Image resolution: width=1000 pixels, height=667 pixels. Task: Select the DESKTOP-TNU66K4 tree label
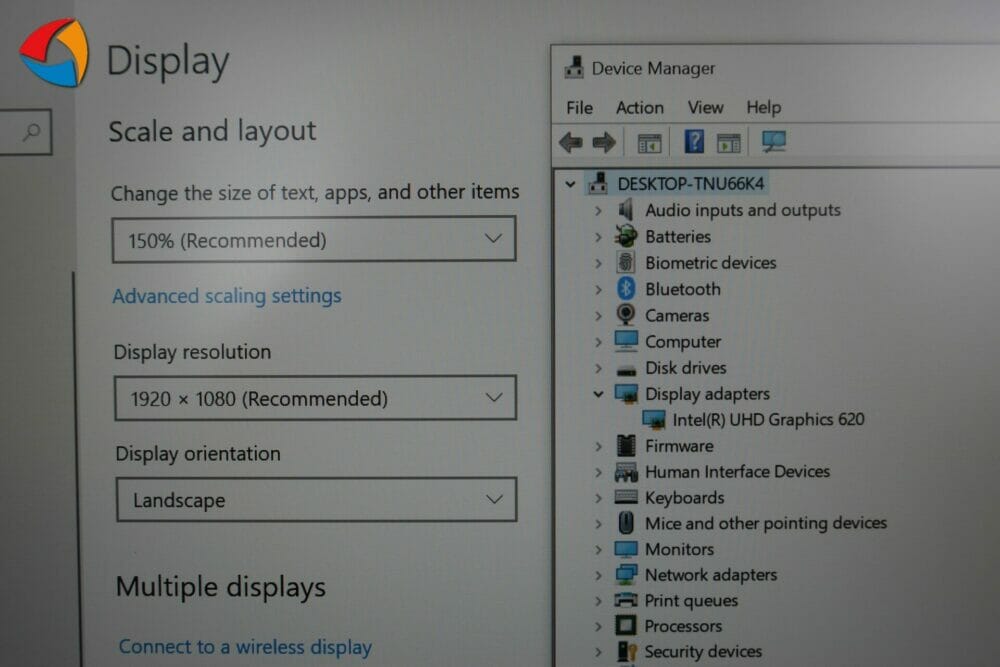[691, 184]
